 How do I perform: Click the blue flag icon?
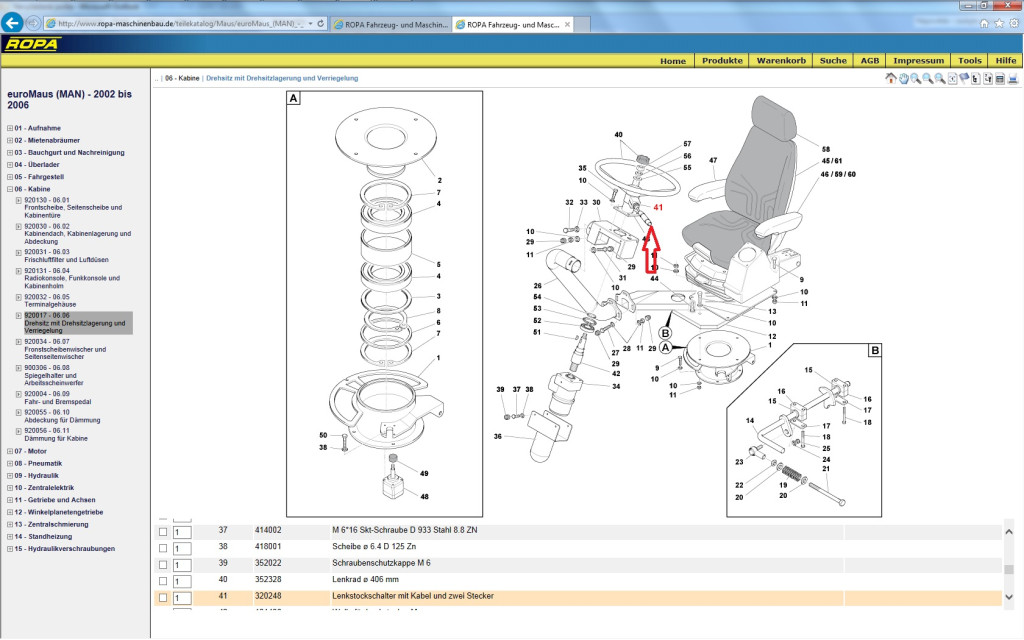tap(964, 79)
